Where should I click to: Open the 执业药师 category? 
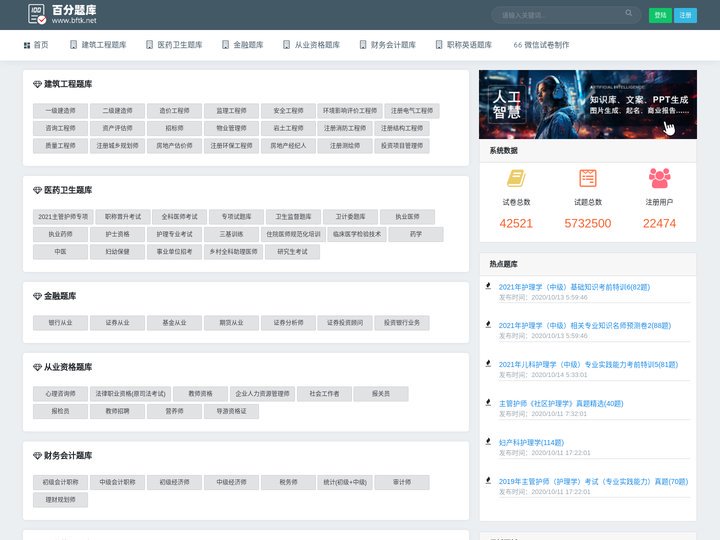point(60,234)
